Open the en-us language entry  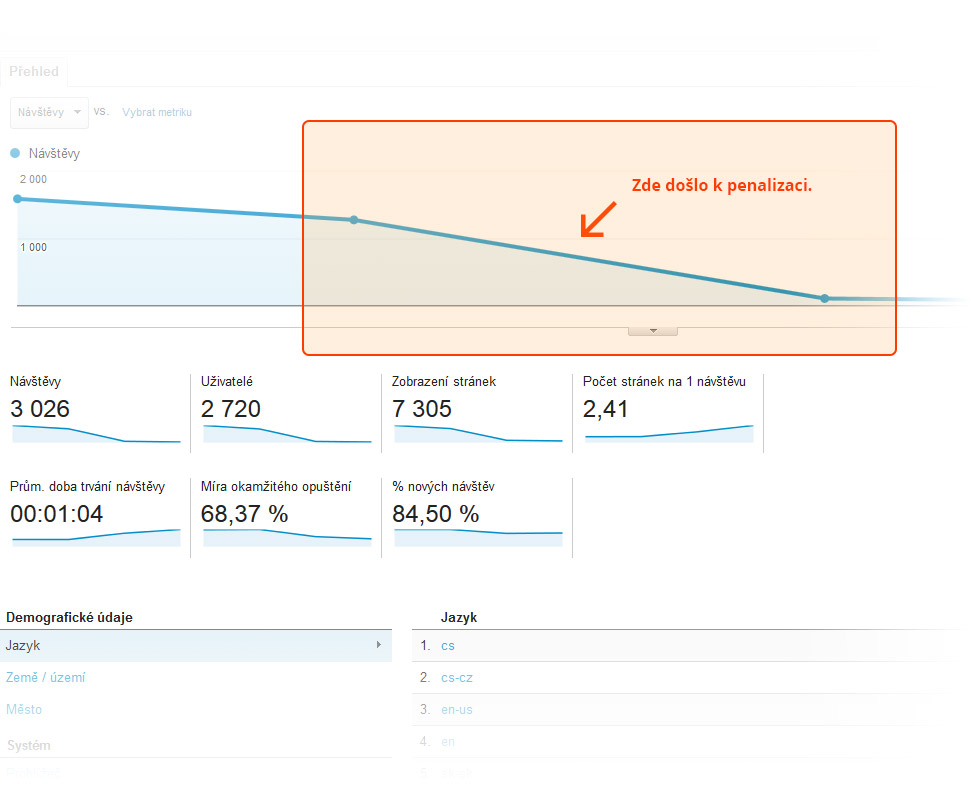click(x=456, y=710)
